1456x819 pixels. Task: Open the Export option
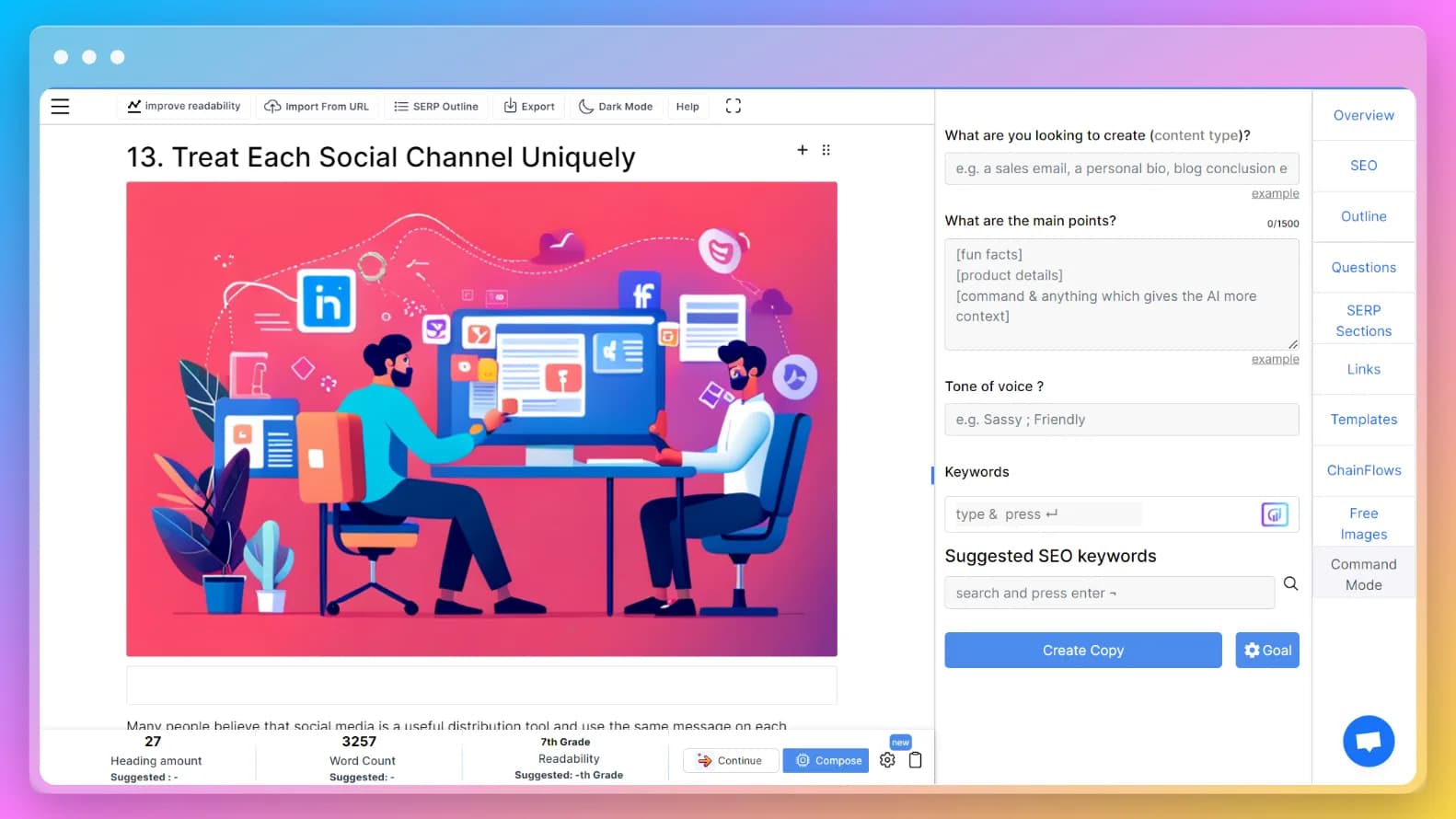(x=529, y=107)
